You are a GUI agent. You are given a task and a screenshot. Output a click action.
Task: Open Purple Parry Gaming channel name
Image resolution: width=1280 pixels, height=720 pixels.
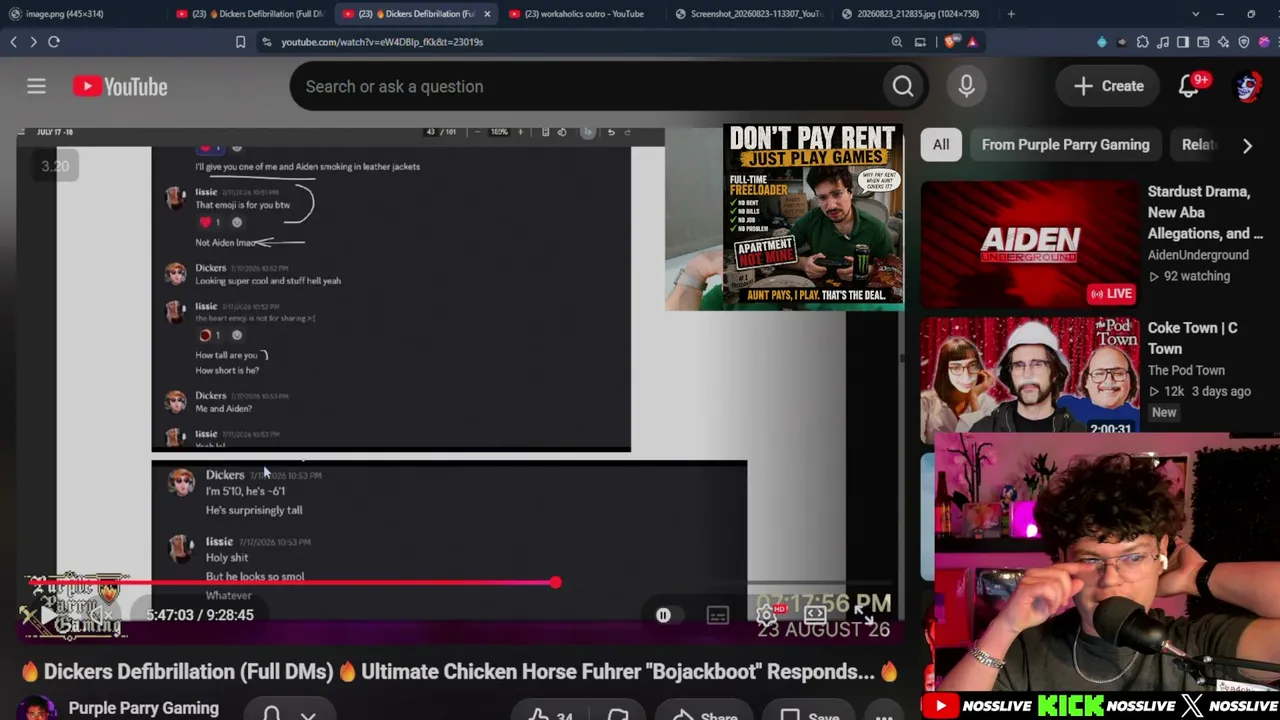[144, 708]
